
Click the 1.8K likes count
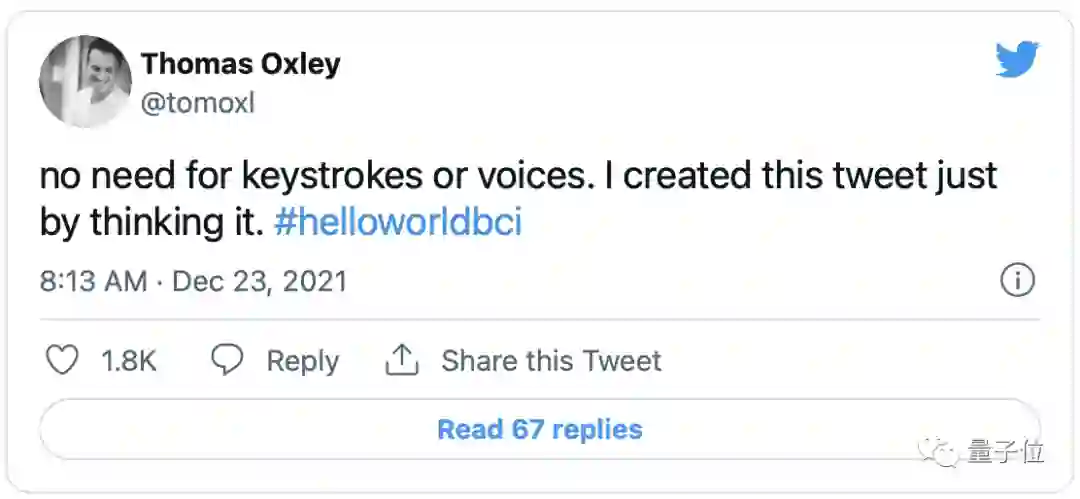129,361
